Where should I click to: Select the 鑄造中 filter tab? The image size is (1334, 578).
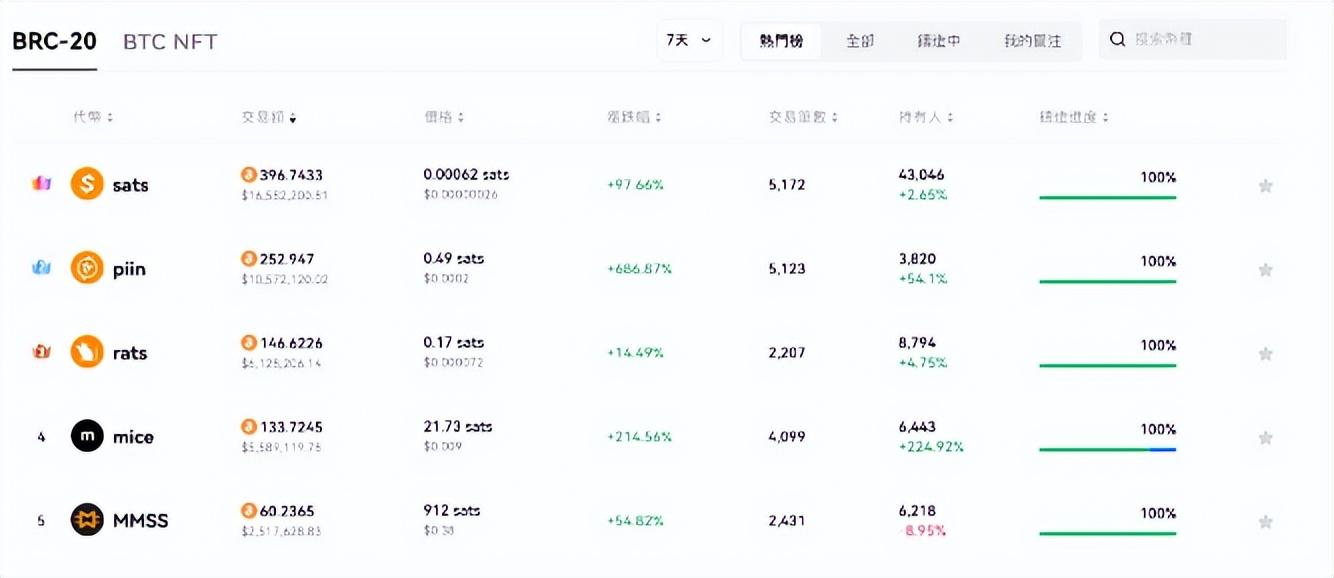pos(939,41)
